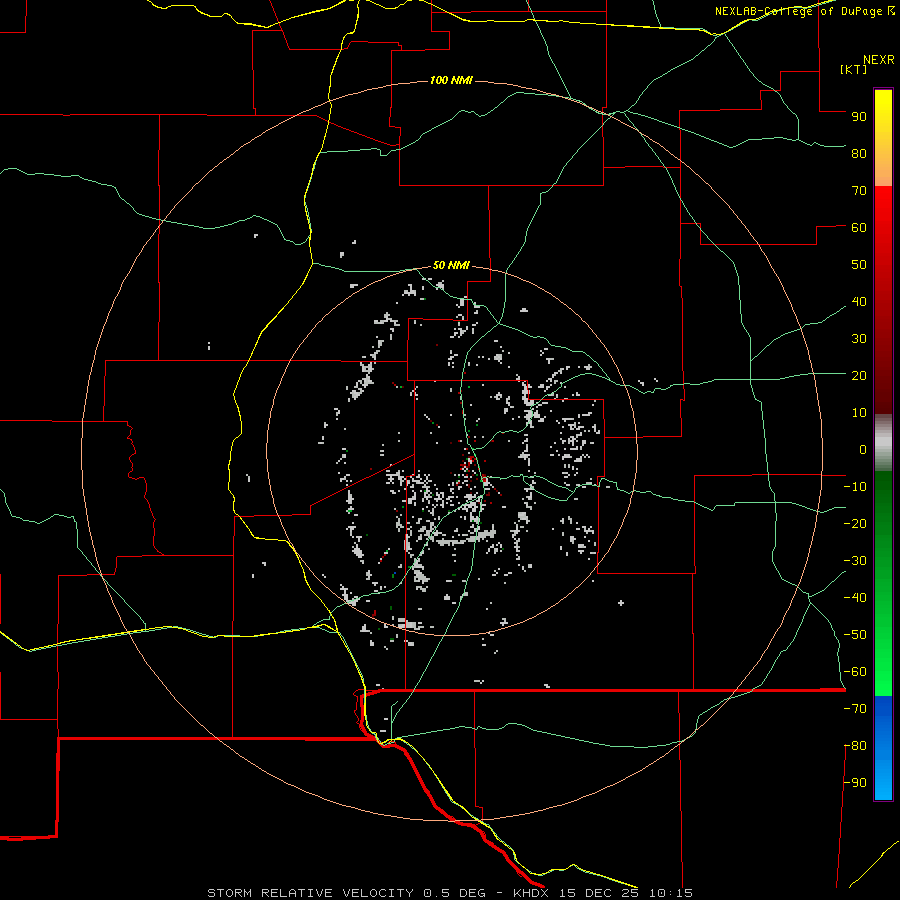Click the 50 value on the velocity scale
Screen dimensions: 900x900
859,265
